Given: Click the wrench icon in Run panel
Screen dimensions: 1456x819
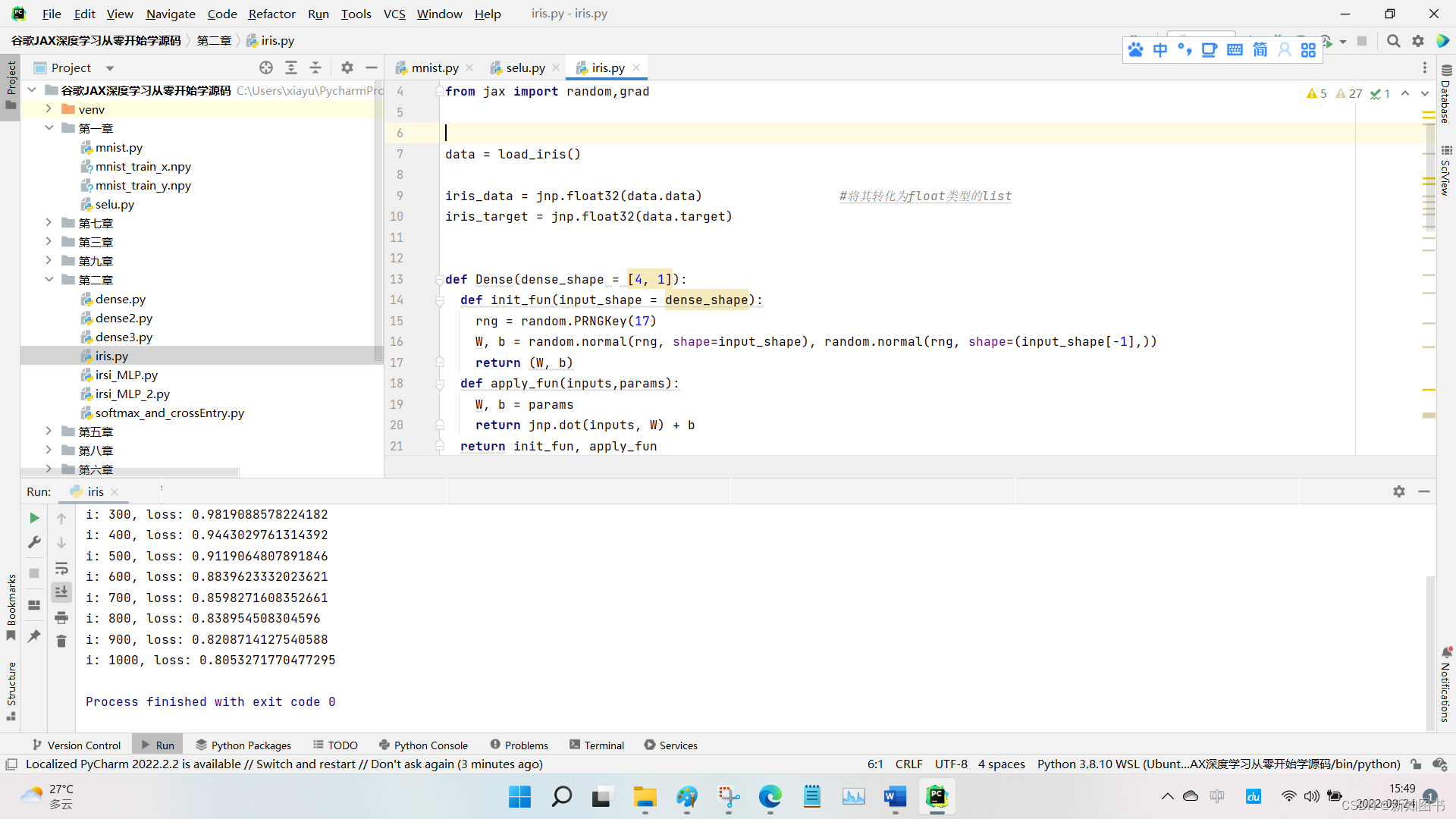Looking at the screenshot, I should coord(34,542).
